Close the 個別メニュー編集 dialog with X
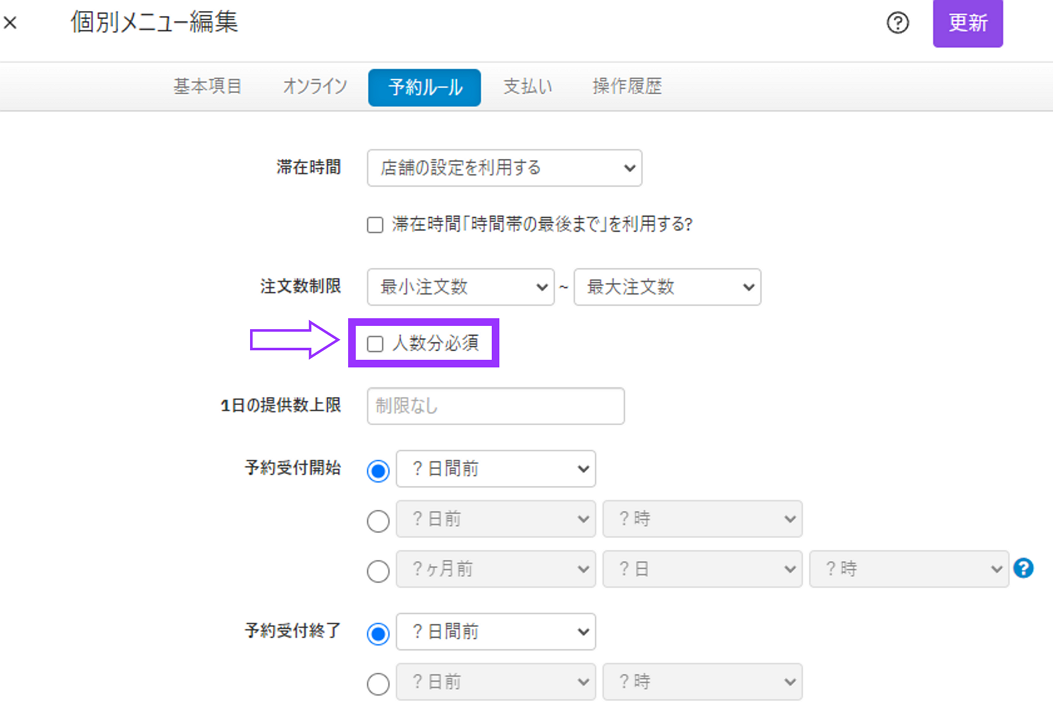The height and width of the screenshot is (728, 1053). click(10, 23)
